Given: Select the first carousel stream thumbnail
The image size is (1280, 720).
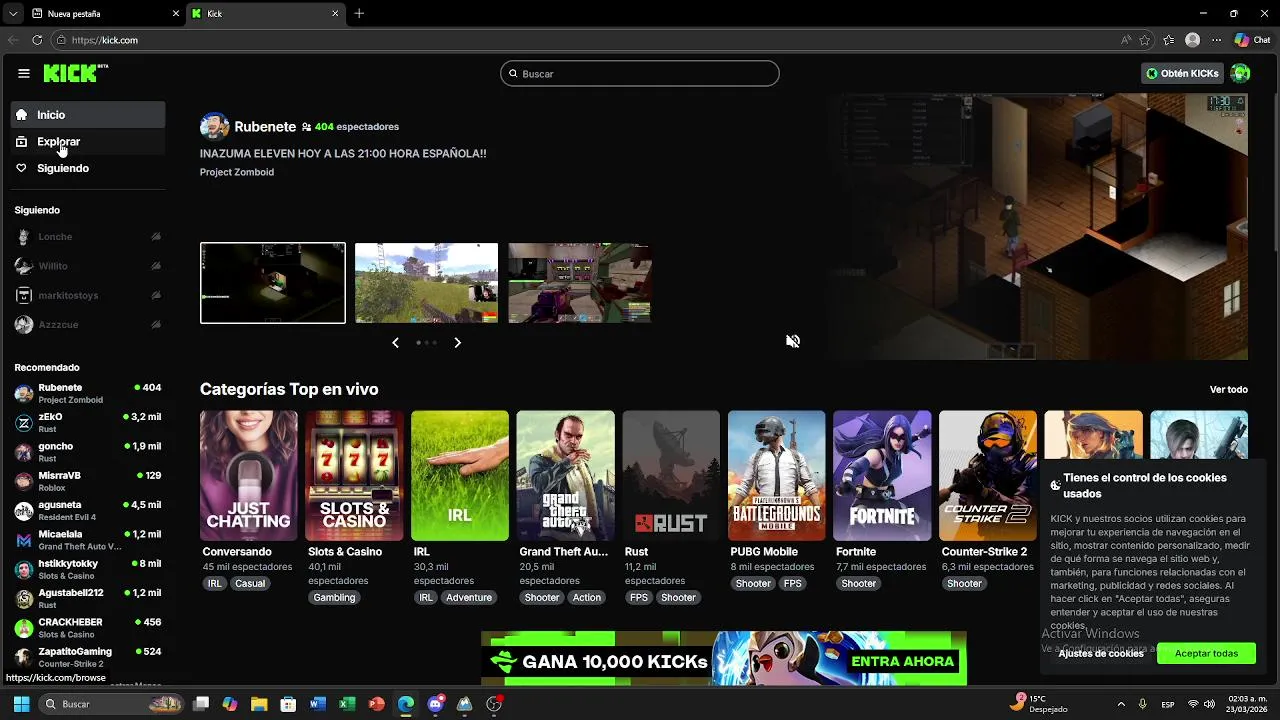Looking at the screenshot, I should point(273,283).
